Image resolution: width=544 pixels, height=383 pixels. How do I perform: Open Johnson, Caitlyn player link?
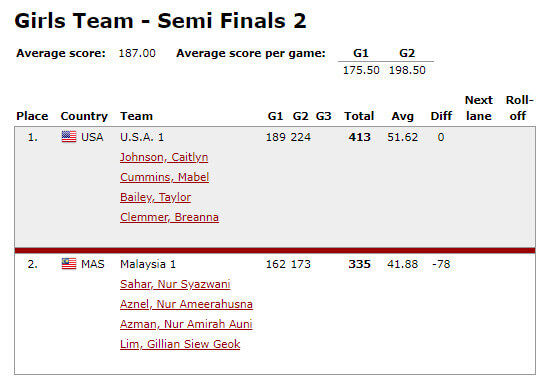point(164,157)
